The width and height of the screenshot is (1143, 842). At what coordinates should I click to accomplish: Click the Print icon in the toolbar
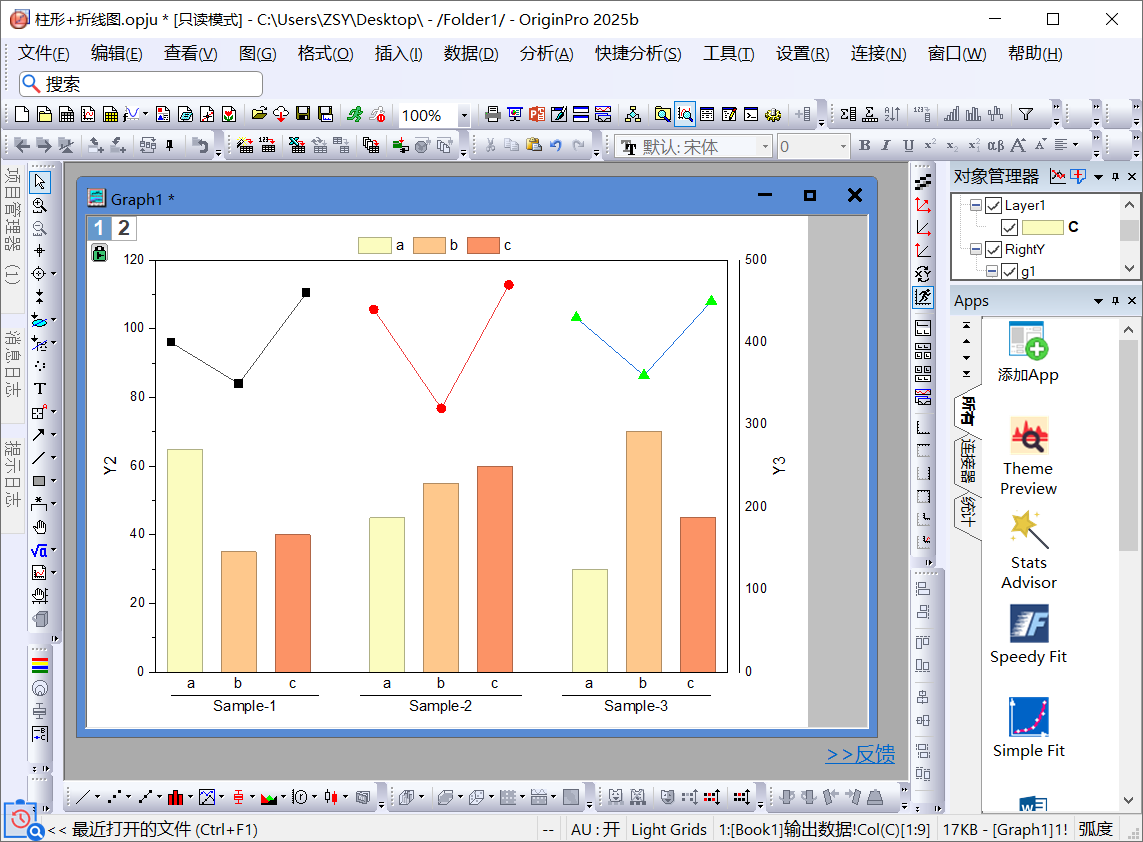tap(492, 115)
